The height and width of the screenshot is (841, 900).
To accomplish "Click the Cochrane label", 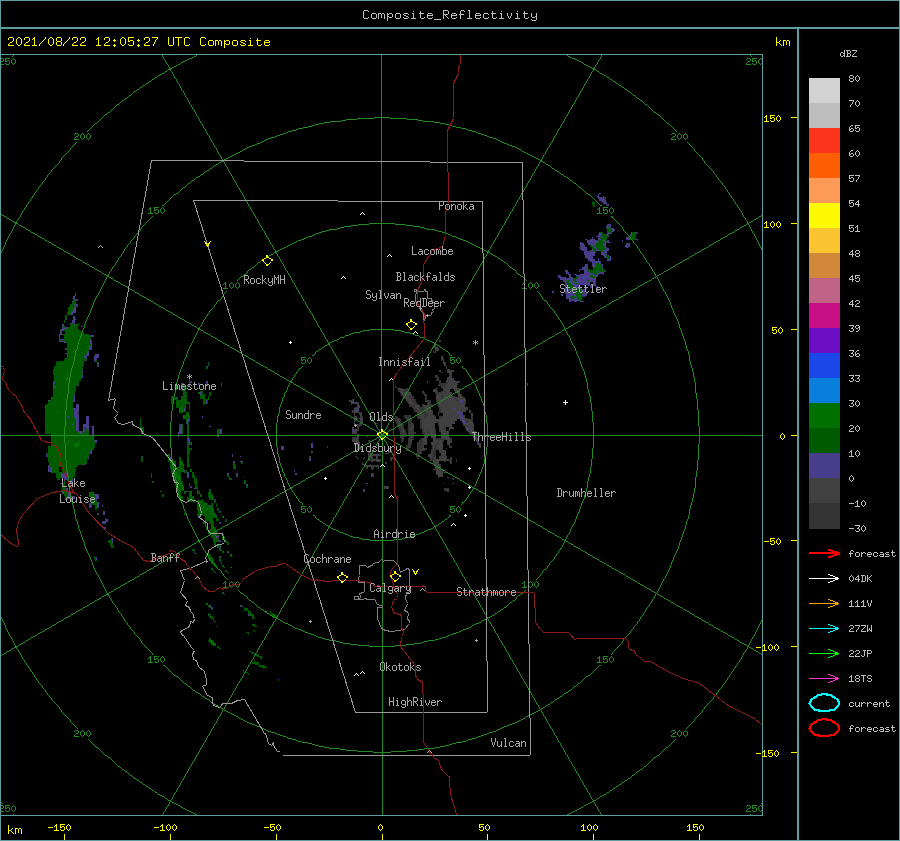I will [x=327, y=559].
